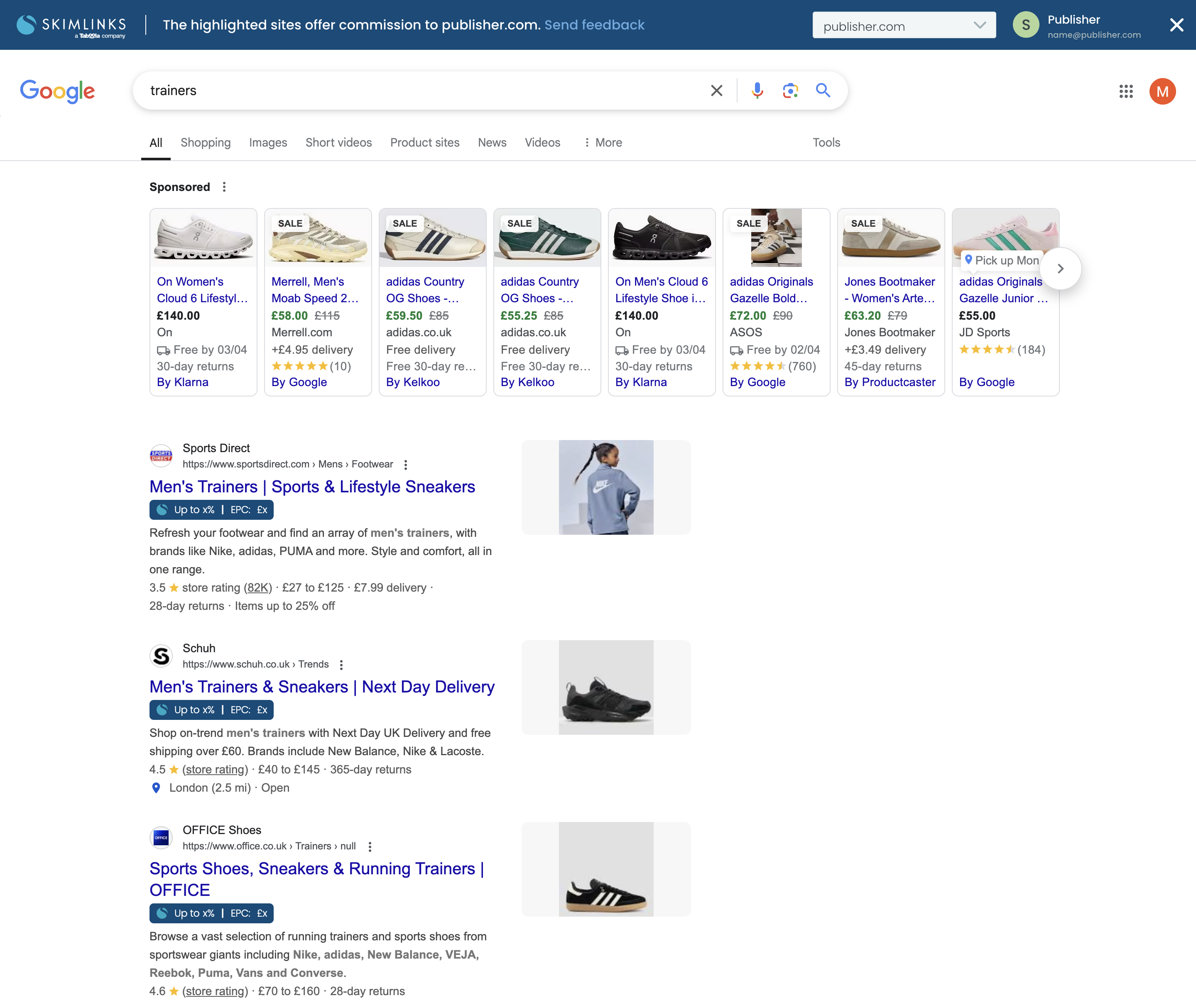Open the Sponsored three-dot menu
The image size is (1196, 1008).
click(224, 187)
